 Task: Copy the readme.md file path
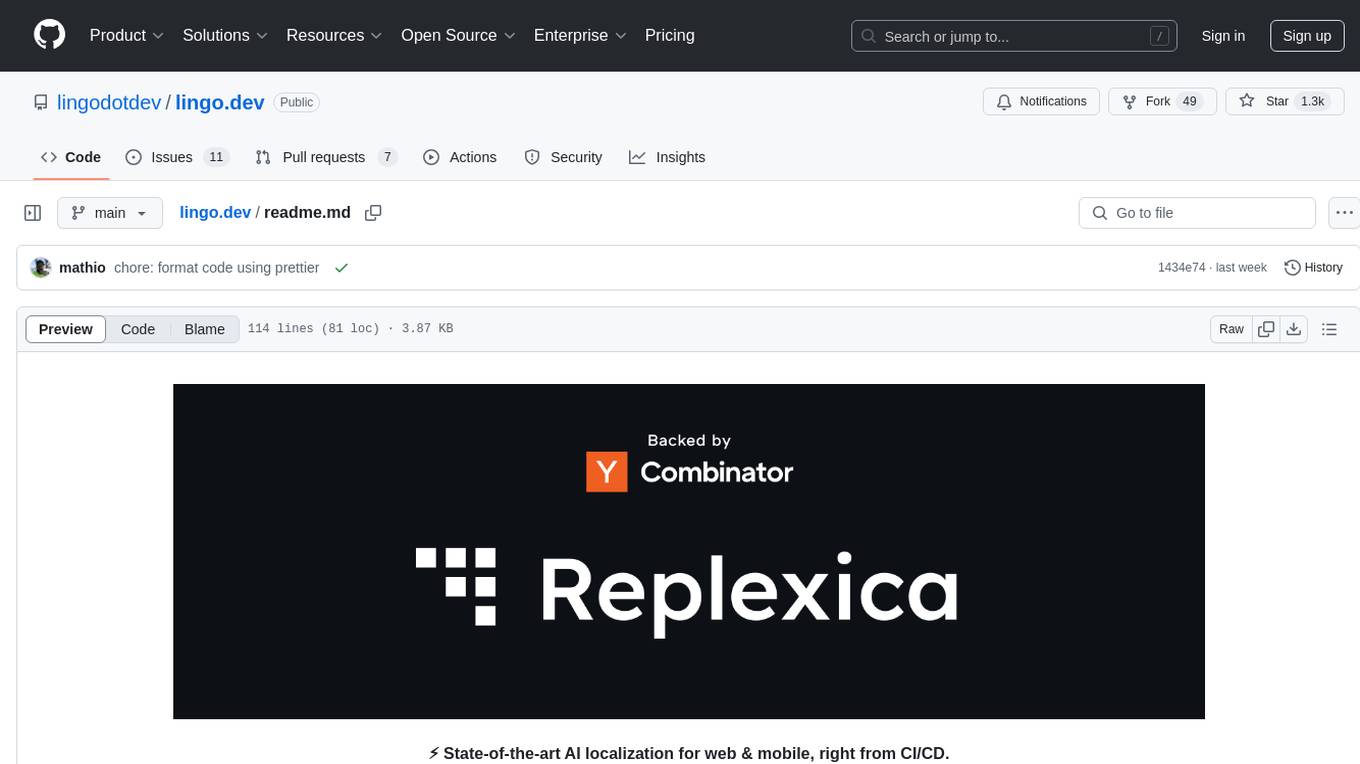pos(374,213)
